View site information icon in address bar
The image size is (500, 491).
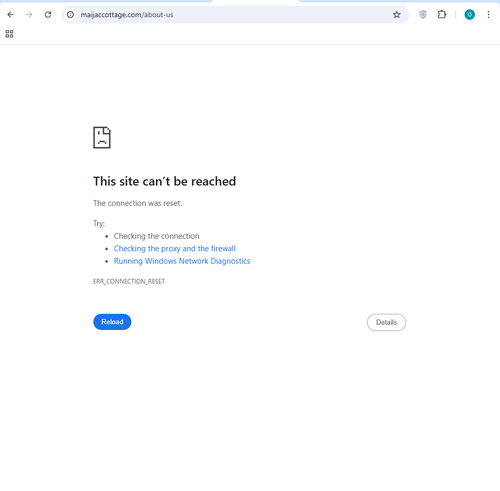point(70,15)
